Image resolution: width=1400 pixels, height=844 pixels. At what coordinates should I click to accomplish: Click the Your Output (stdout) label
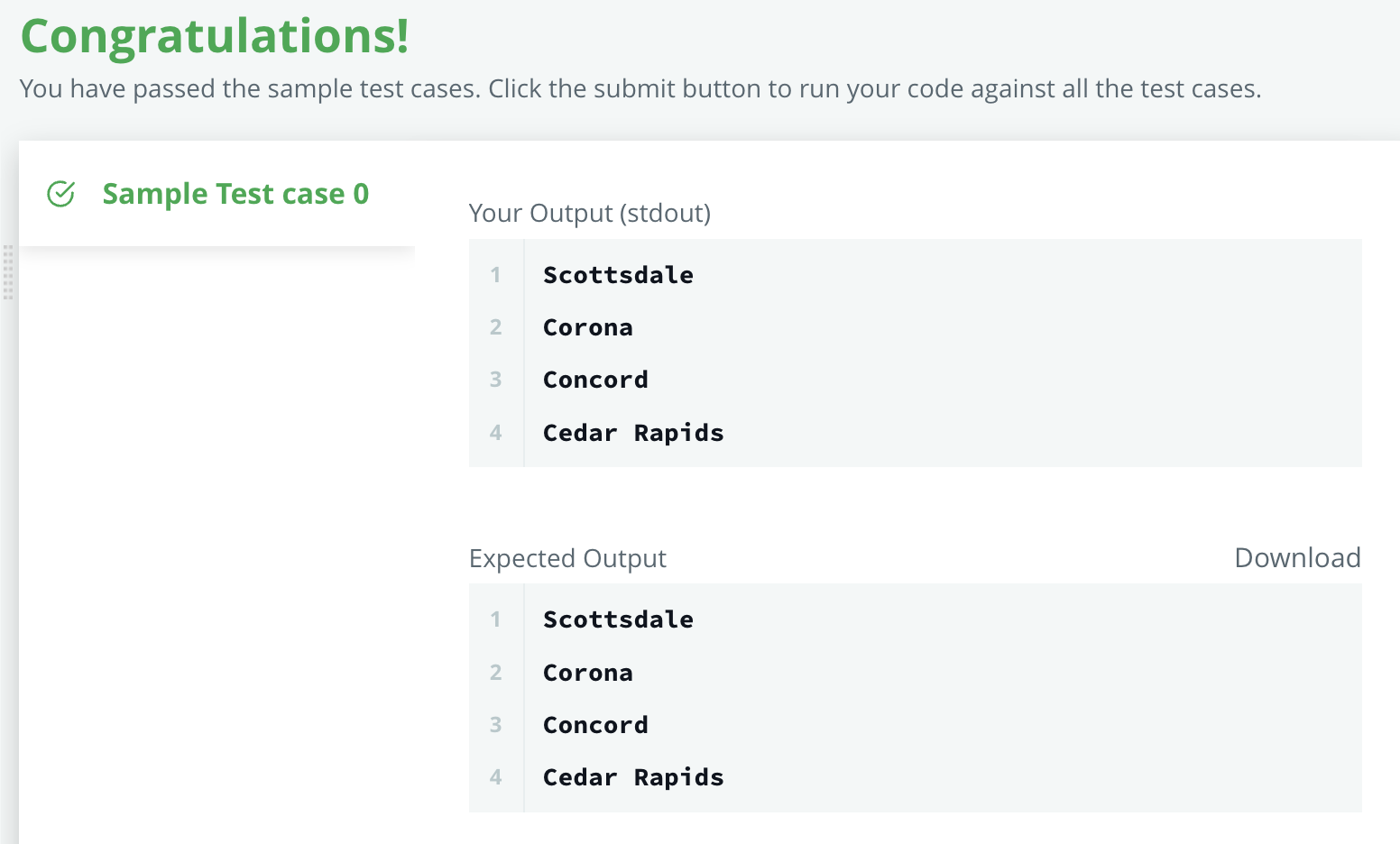[590, 213]
